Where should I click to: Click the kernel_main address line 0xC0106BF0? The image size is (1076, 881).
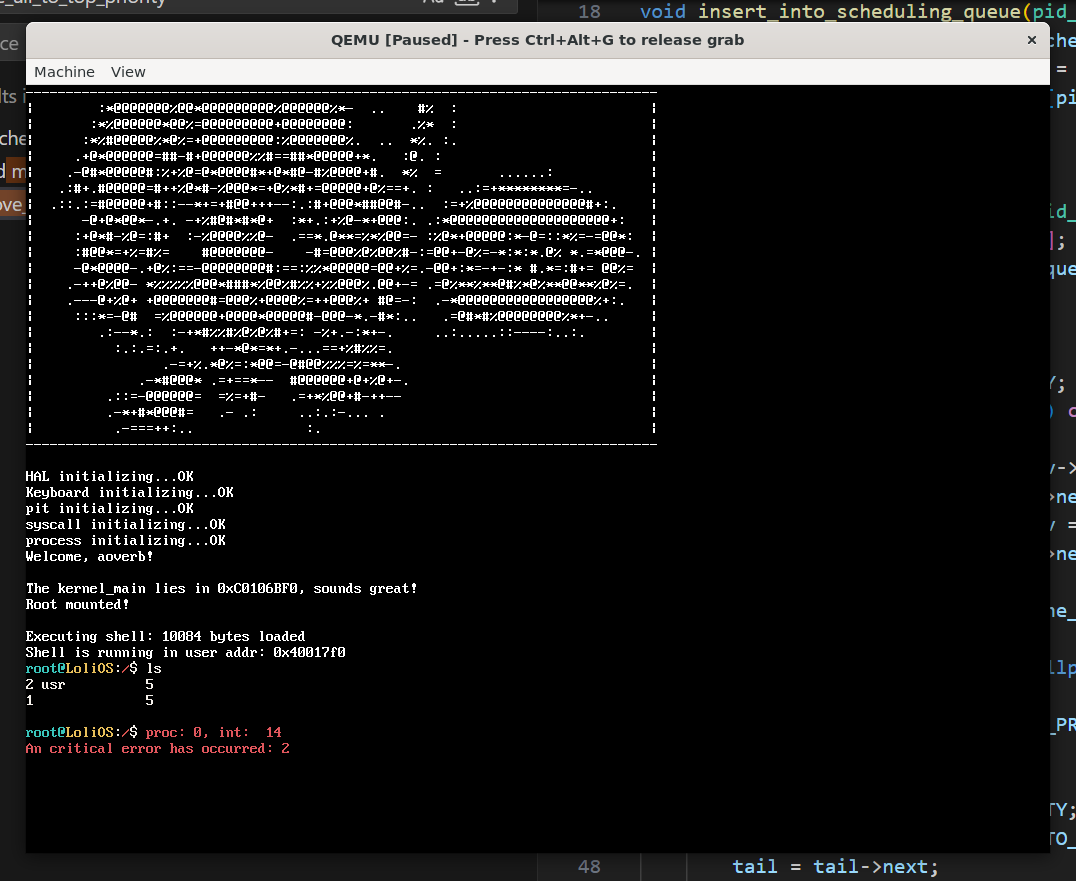[x=221, y=589]
